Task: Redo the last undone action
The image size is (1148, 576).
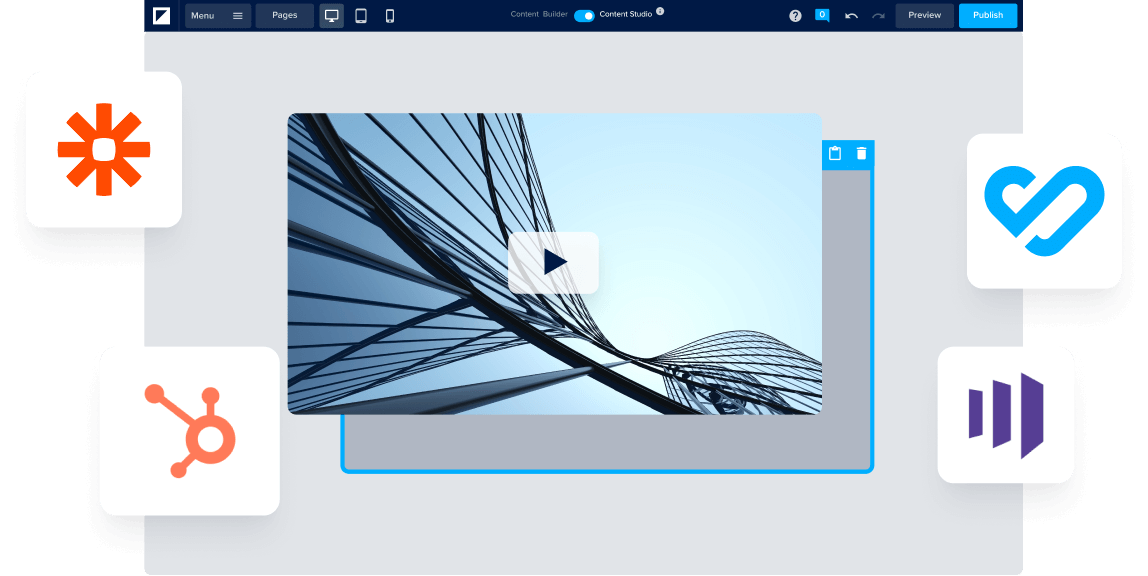Action: (x=878, y=16)
